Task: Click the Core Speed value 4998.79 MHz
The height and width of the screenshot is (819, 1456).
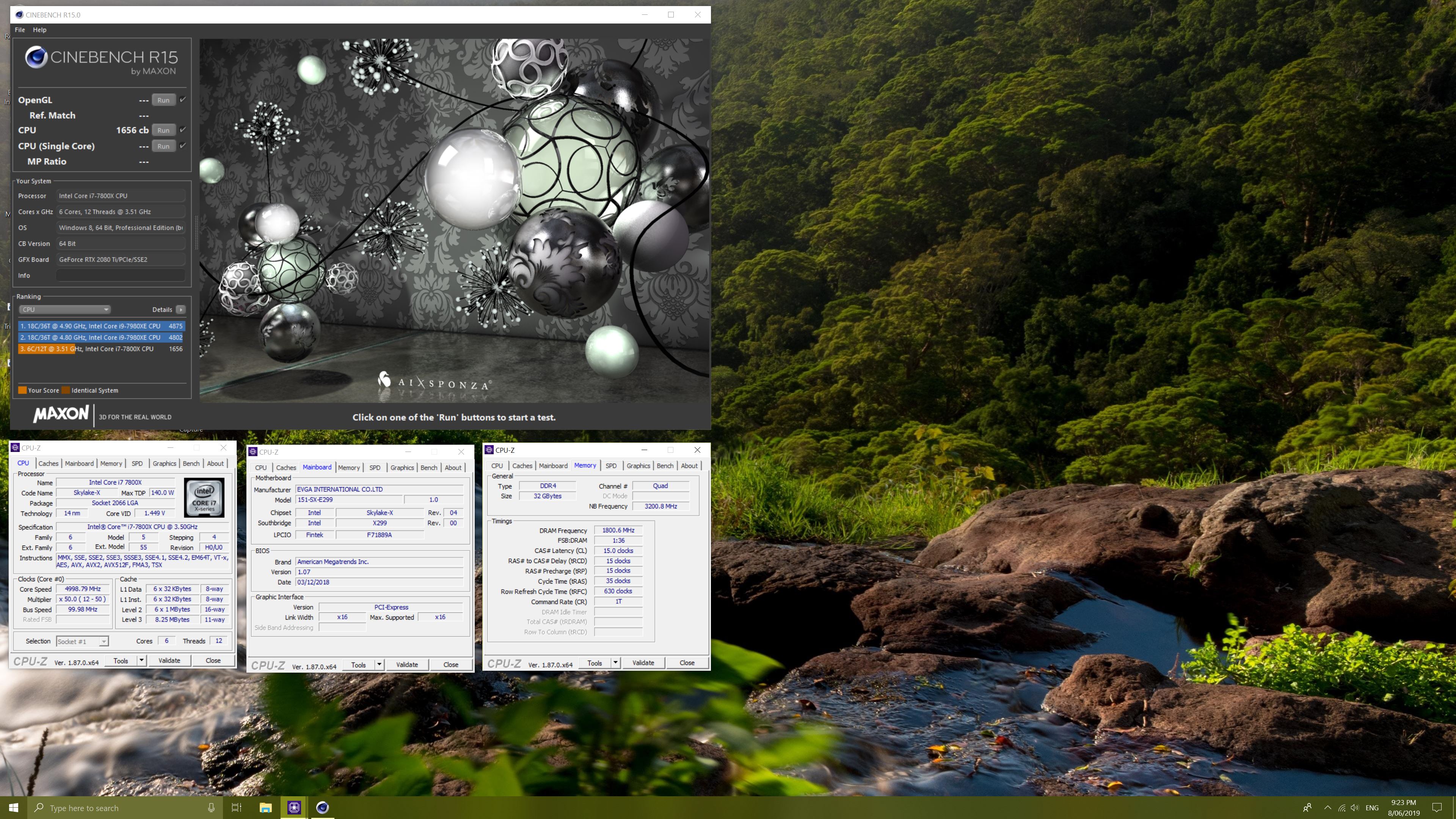Action: pyautogui.click(x=83, y=589)
